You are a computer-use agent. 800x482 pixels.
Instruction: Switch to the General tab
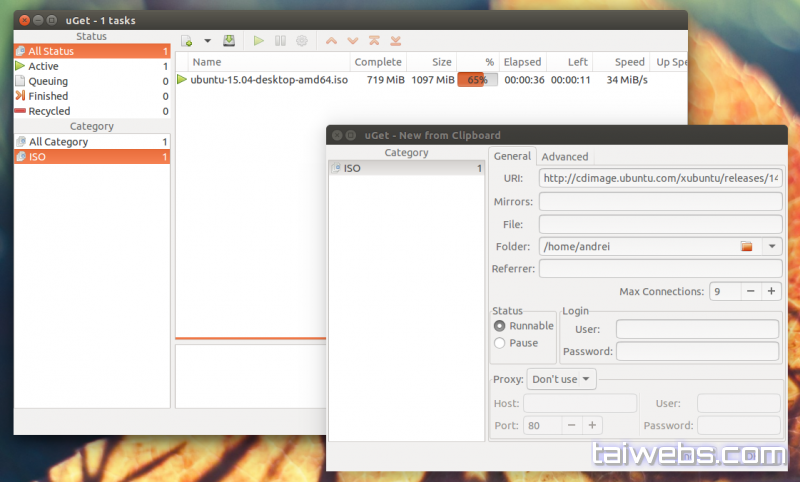click(512, 156)
